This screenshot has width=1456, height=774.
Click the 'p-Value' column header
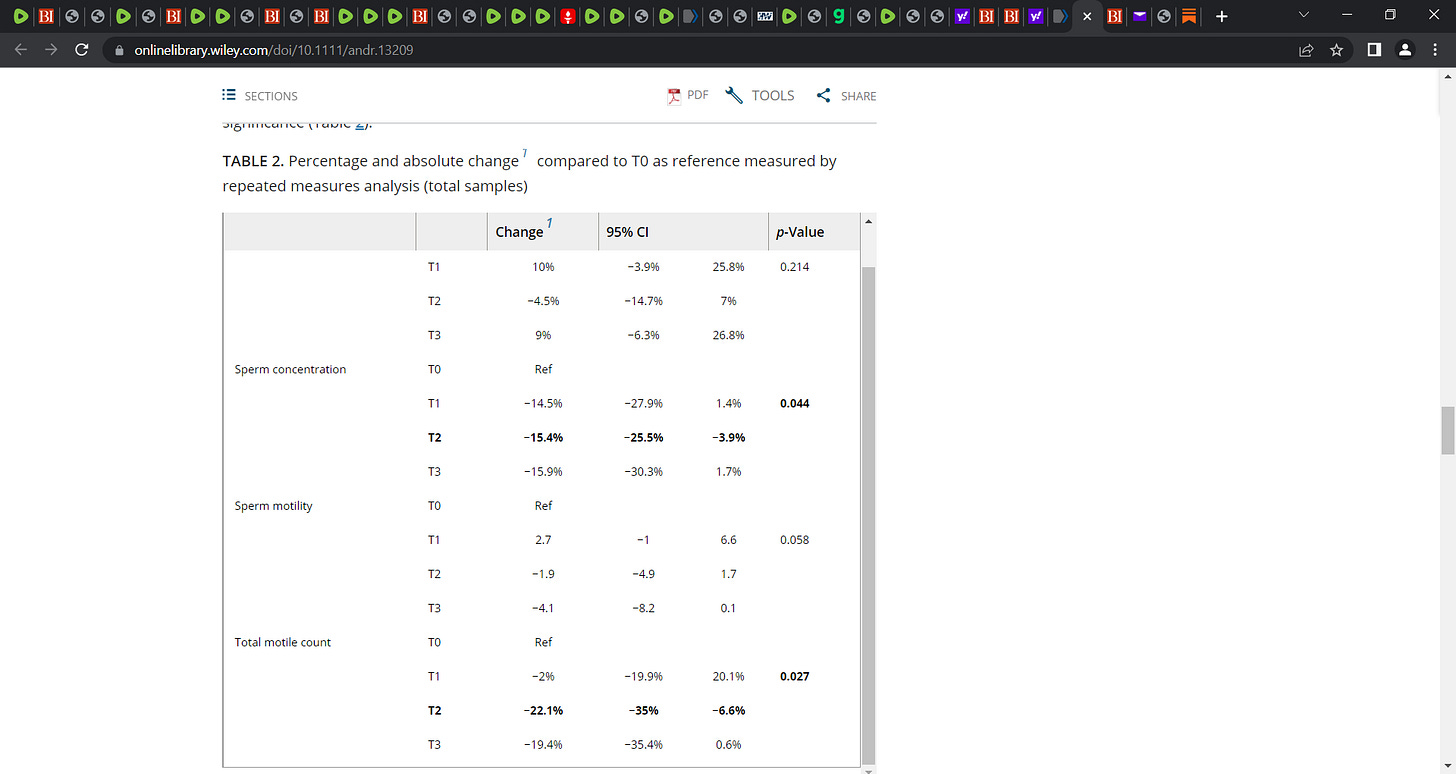[x=800, y=232]
